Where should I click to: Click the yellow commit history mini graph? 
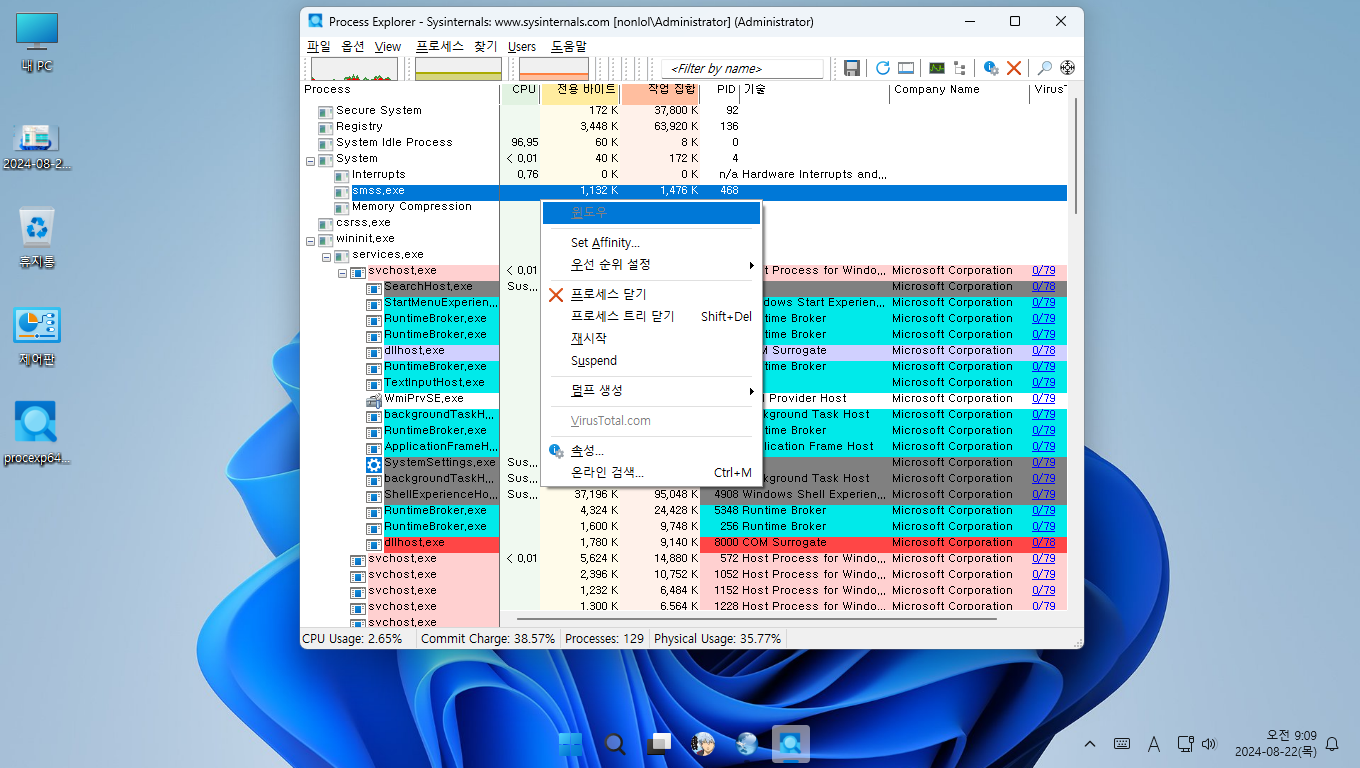pyautogui.click(x=458, y=69)
